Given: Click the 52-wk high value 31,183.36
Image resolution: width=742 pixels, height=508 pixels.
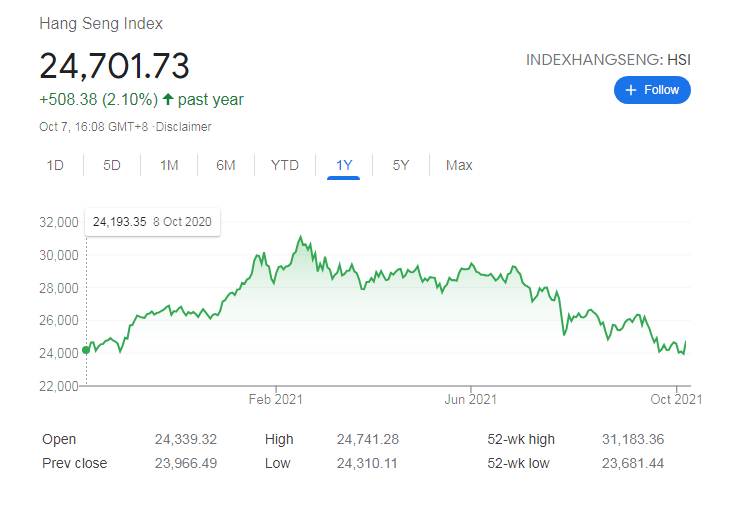Looking at the screenshot, I should pos(633,439).
